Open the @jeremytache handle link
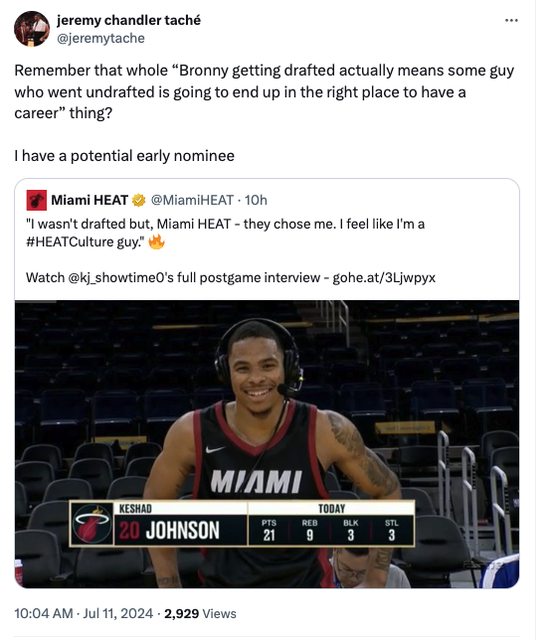The width and height of the screenshot is (550, 640). pyautogui.click(x=100, y=38)
